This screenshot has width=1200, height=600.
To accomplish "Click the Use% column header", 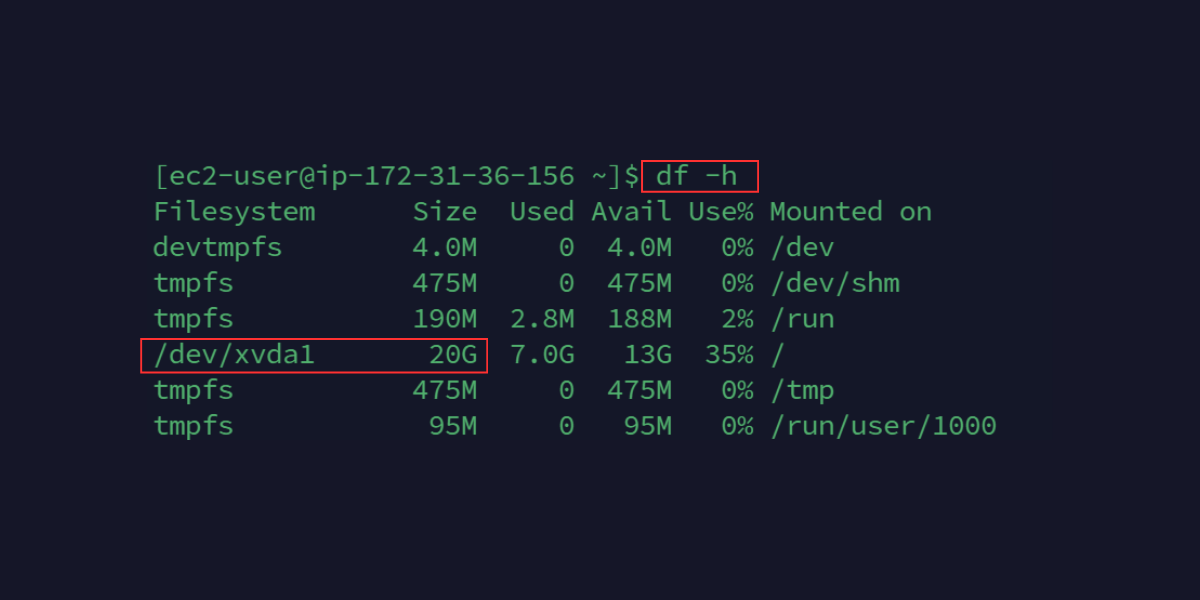I will (720, 212).
